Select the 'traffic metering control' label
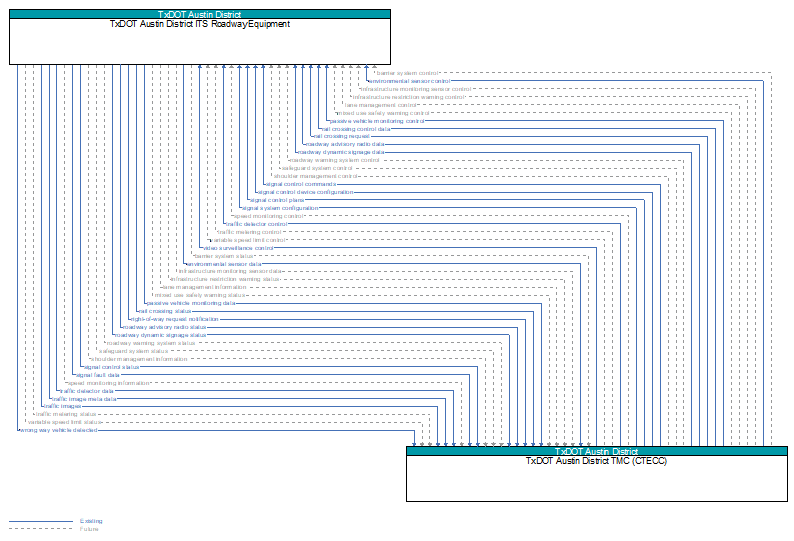The height and width of the screenshot is (541, 794). (249, 232)
